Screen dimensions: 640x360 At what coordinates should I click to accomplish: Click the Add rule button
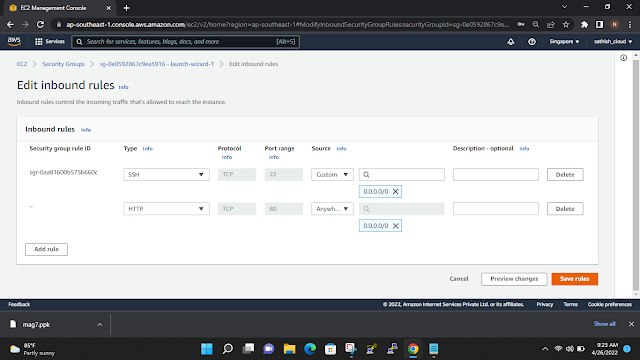(x=46, y=249)
